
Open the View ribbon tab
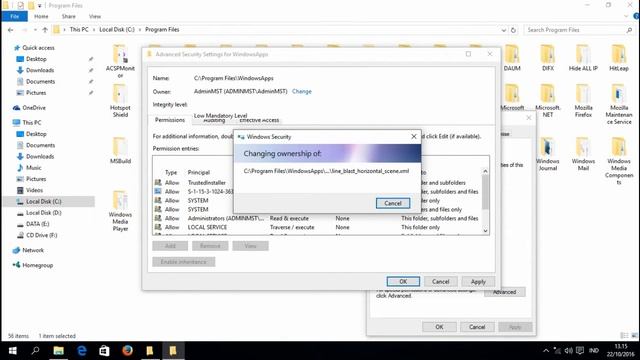[x=95, y=16]
